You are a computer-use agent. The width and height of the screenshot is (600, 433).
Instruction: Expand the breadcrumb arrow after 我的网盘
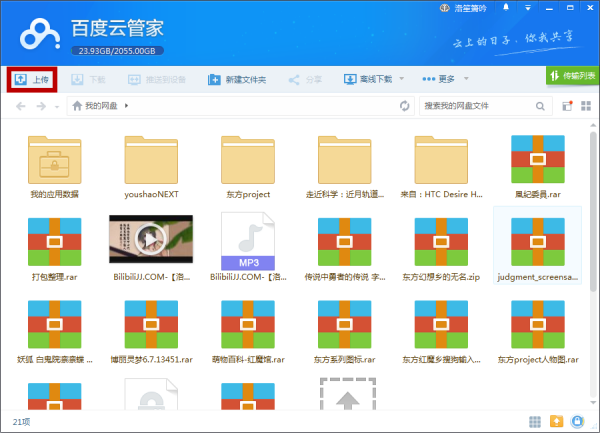pyautogui.click(x=126, y=106)
